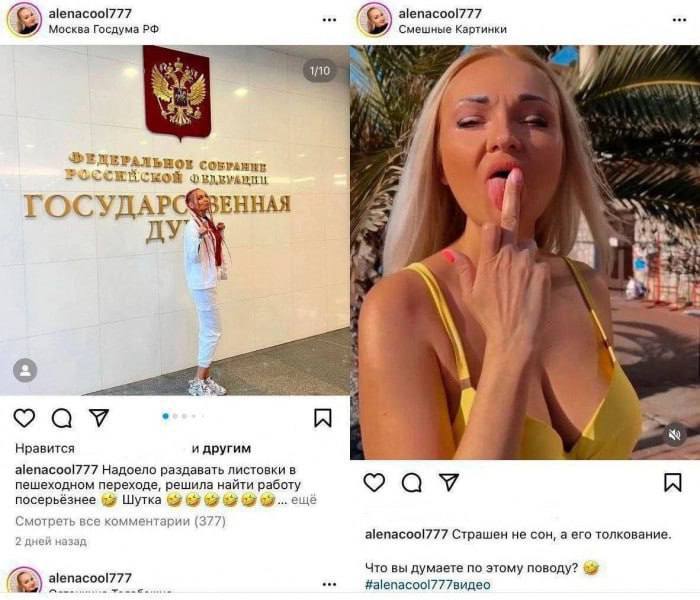Select the carousel page indicator dots
This screenshot has width=700, height=600.
point(183,416)
